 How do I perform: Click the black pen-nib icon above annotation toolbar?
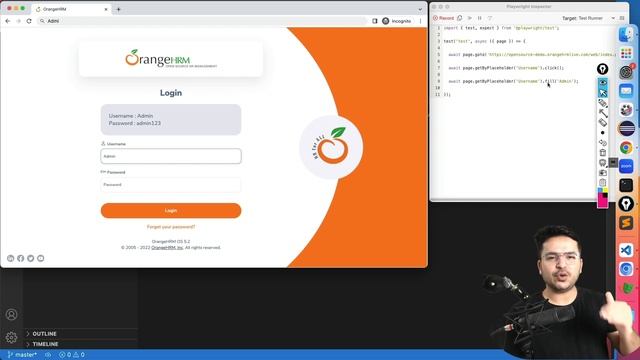[602, 69]
